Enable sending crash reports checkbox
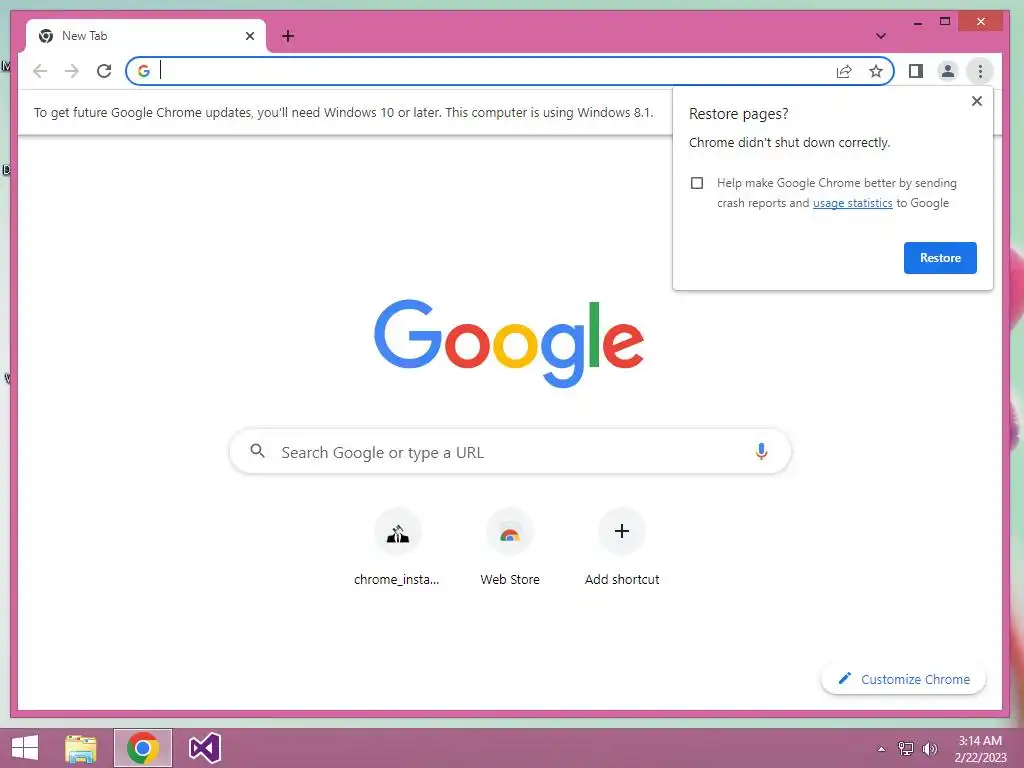 click(x=697, y=183)
